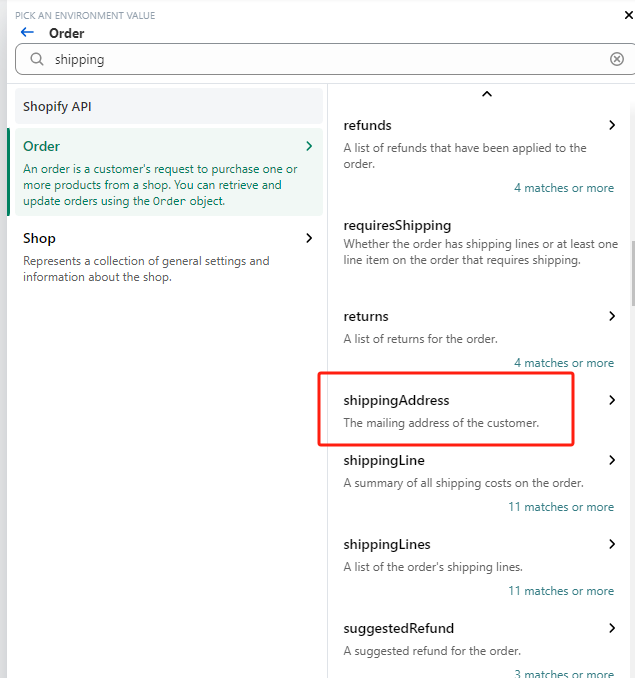Select the Order category in sidebar
Viewport: 635px width, 678px height.
click(169, 172)
